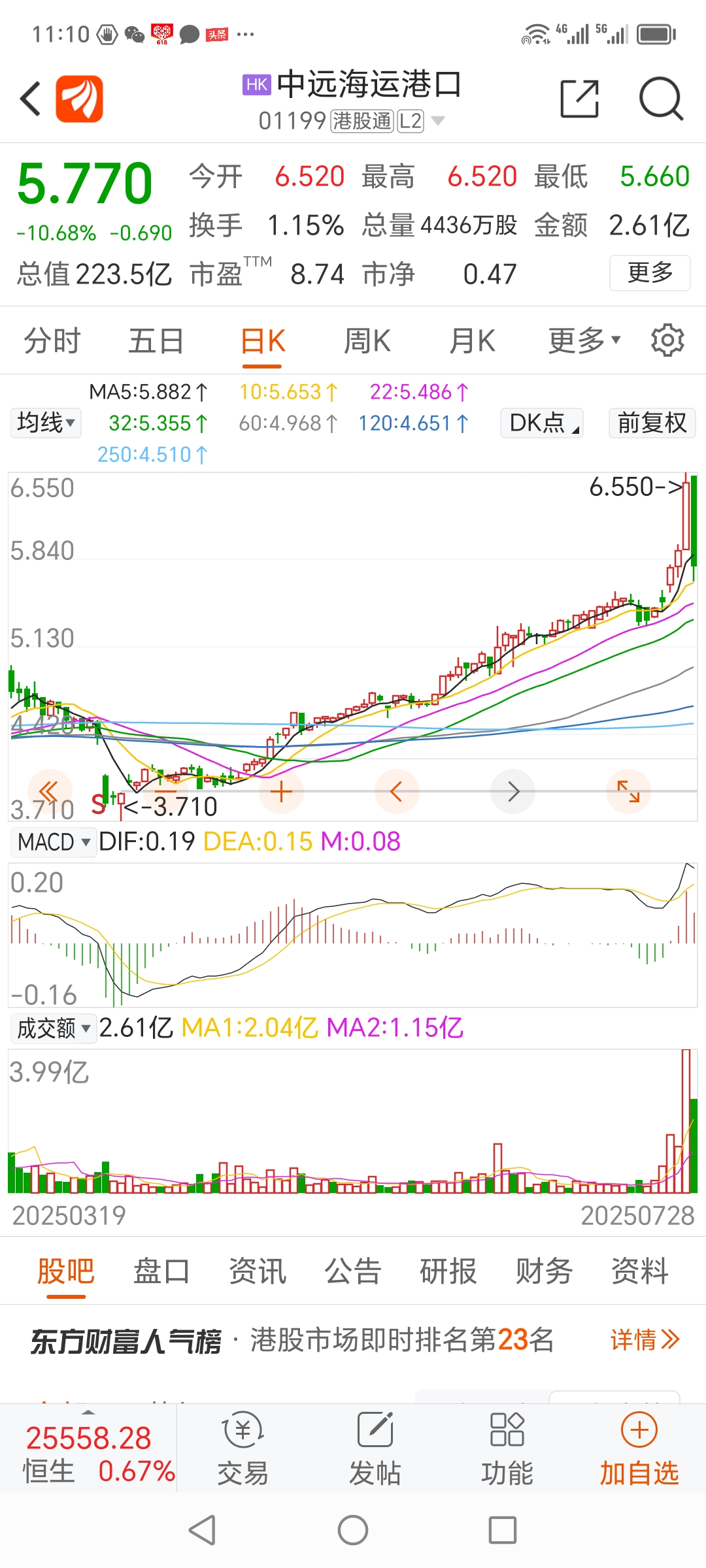706x1568 pixels.
Task: Tap the right arrow chart pan button
Action: [x=513, y=792]
